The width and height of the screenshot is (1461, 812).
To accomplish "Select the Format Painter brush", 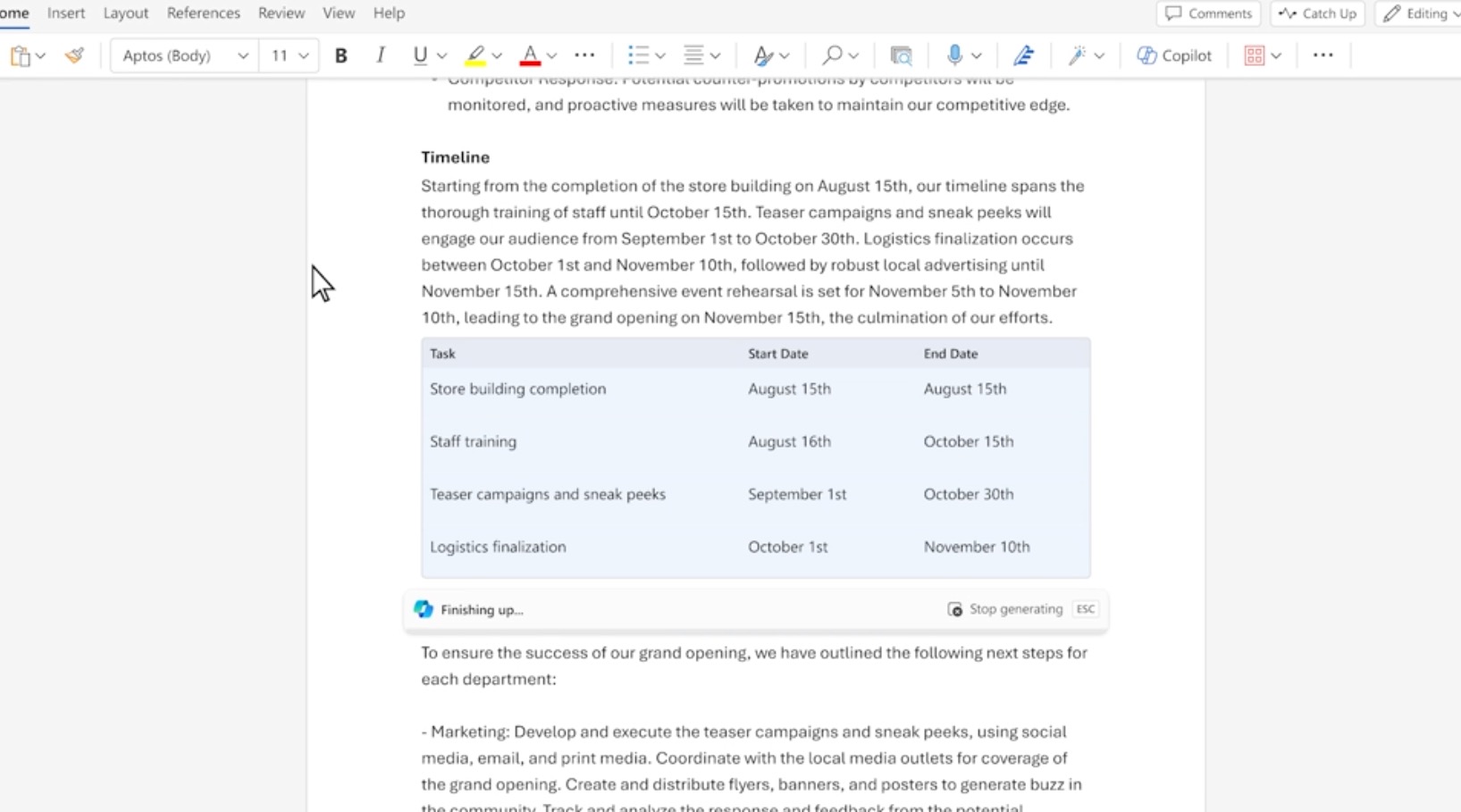I will (x=74, y=55).
